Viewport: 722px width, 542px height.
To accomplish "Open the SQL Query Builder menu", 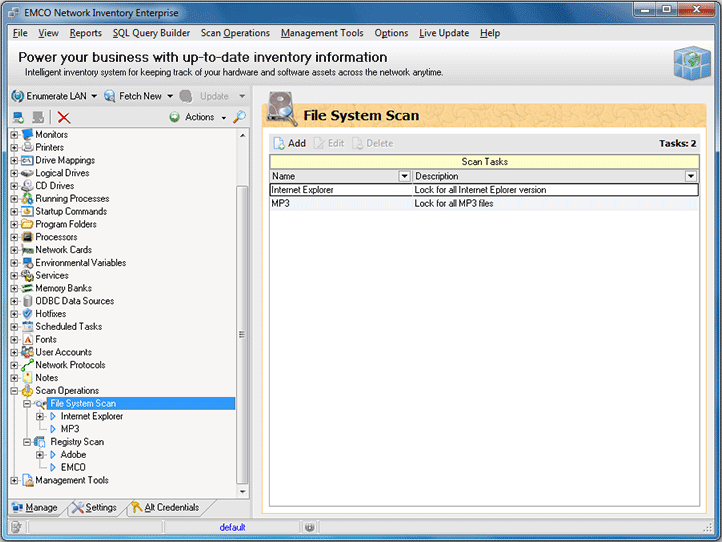I will [x=151, y=33].
